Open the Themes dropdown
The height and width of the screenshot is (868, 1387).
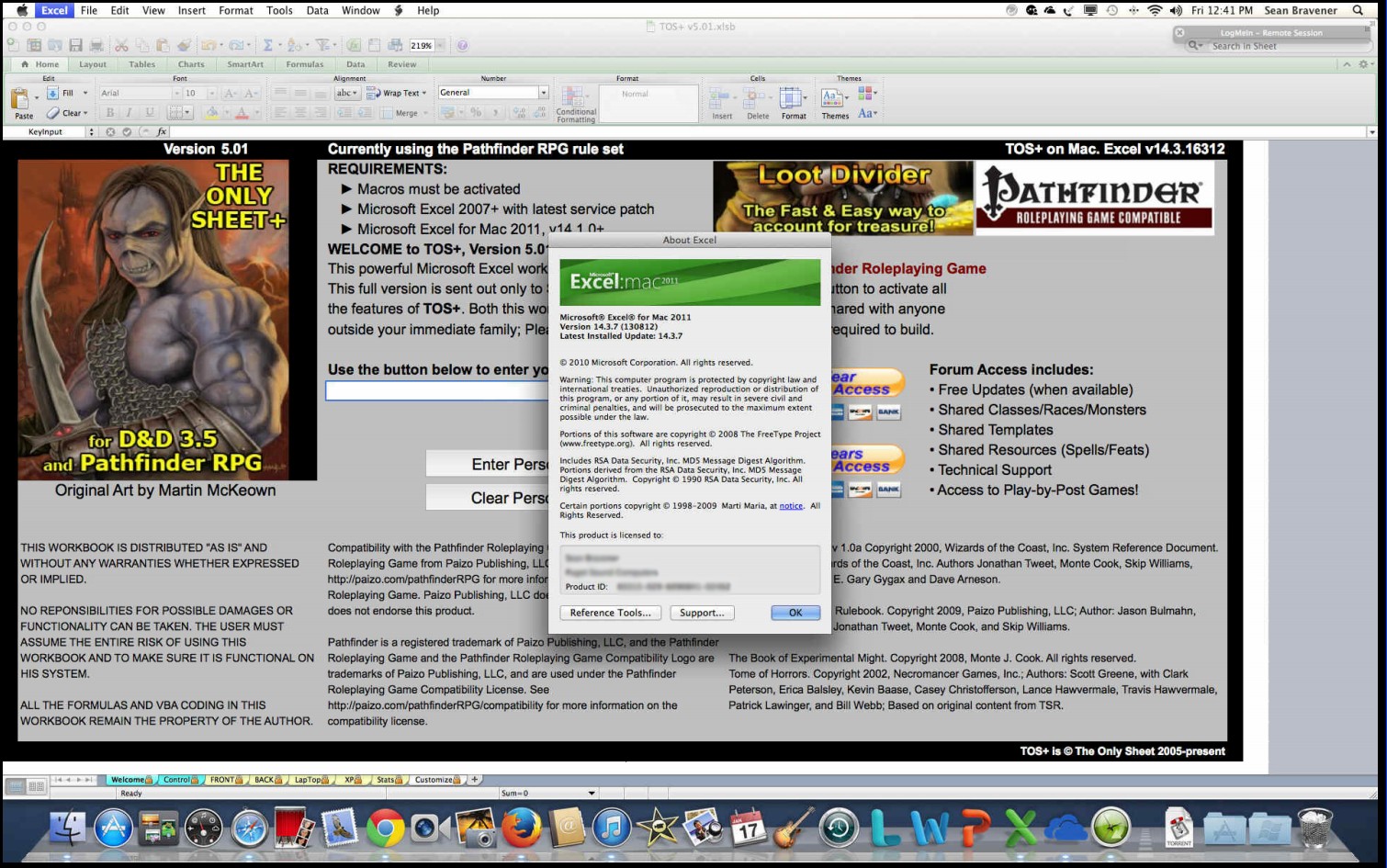(x=834, y=101)
